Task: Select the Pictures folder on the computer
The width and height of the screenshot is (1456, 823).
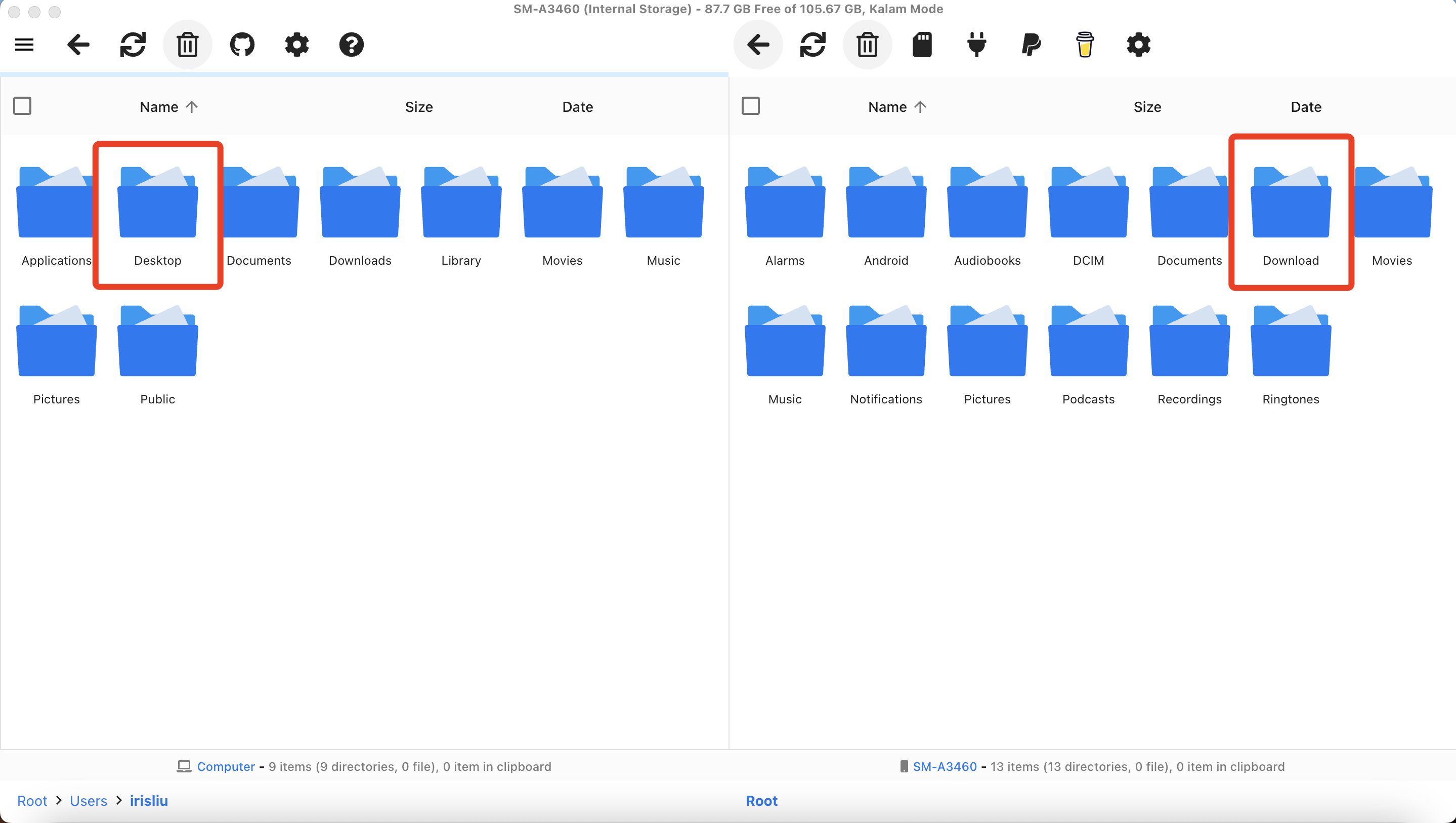Action: point(57,356)
